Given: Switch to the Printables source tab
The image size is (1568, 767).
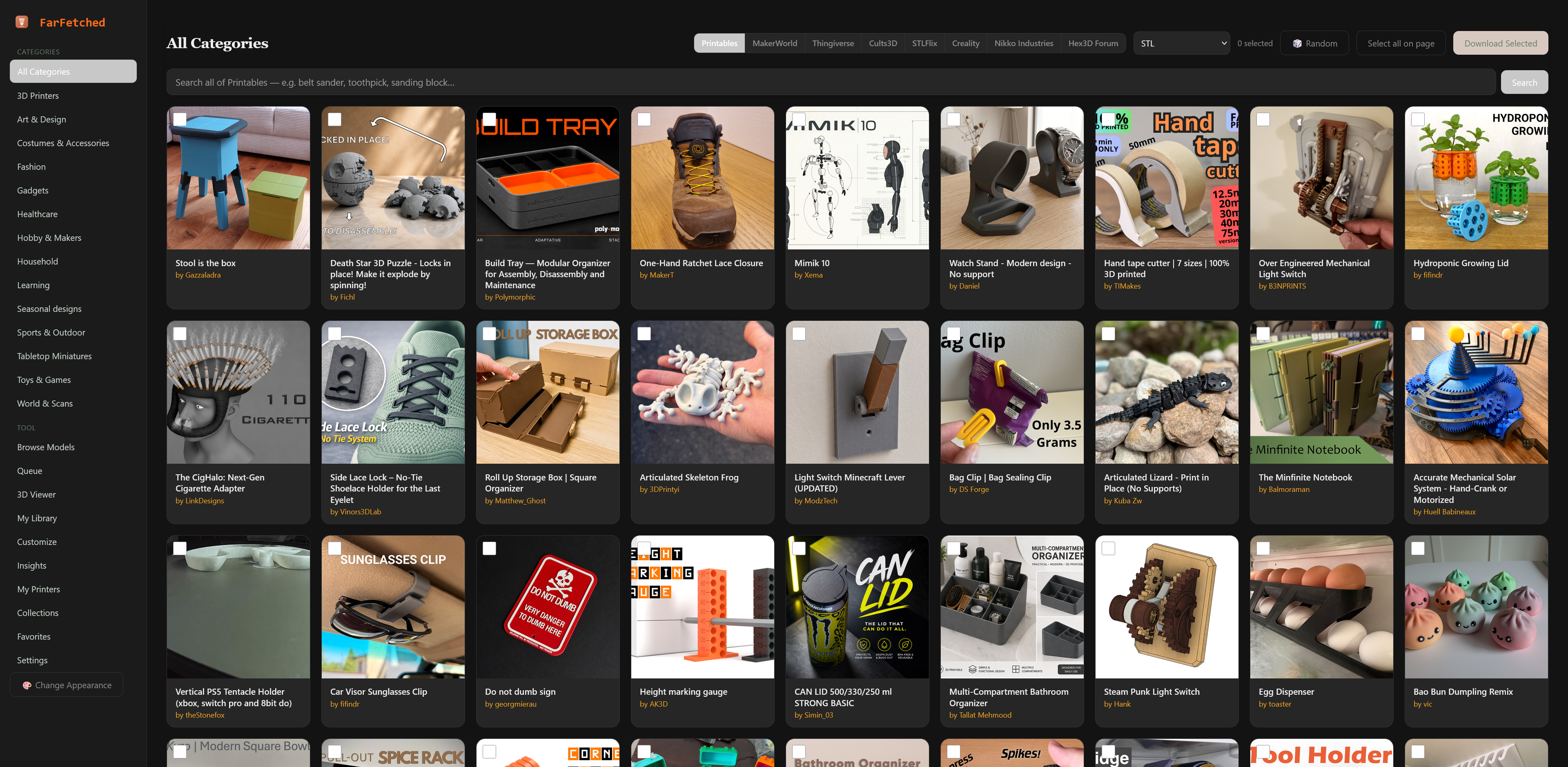Looking at the screenshot, I should click(x=719, y=43).
